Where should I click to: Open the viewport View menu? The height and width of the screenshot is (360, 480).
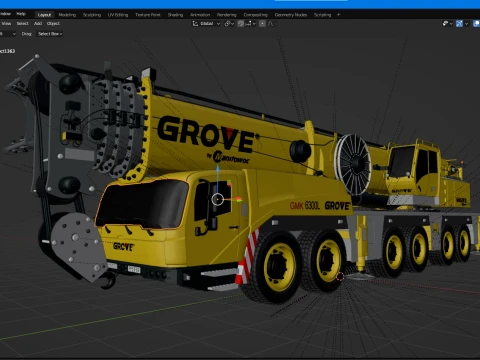pyautogui.click(x=6, y=23)
